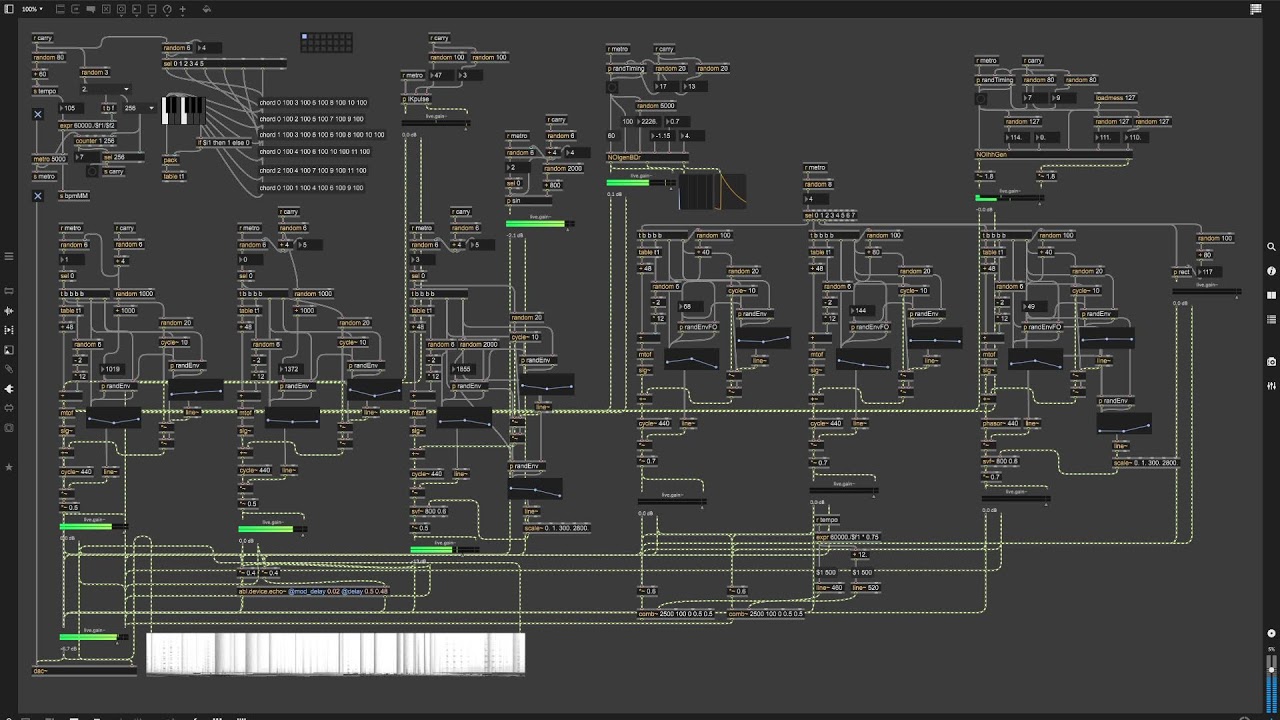Image resolution: width=1280 pixels, height=720 pixels.
Task: Open the plug-ins puzzle icon in left sidebar
Action: [x=9, y=388]
